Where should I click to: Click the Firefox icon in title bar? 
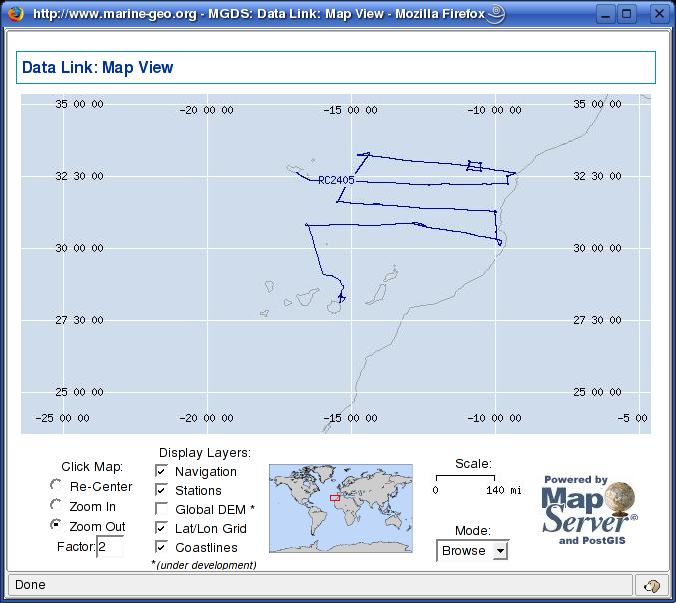click(x=15, y=15)
